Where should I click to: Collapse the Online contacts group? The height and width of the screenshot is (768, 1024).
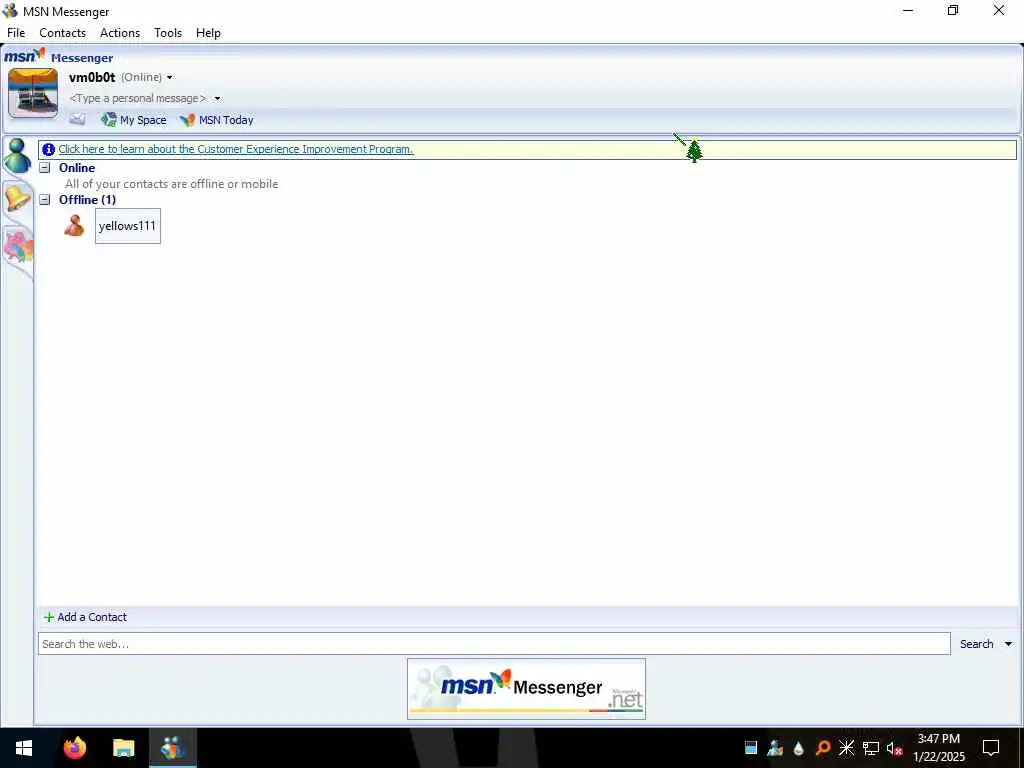[x=45, y=168]
